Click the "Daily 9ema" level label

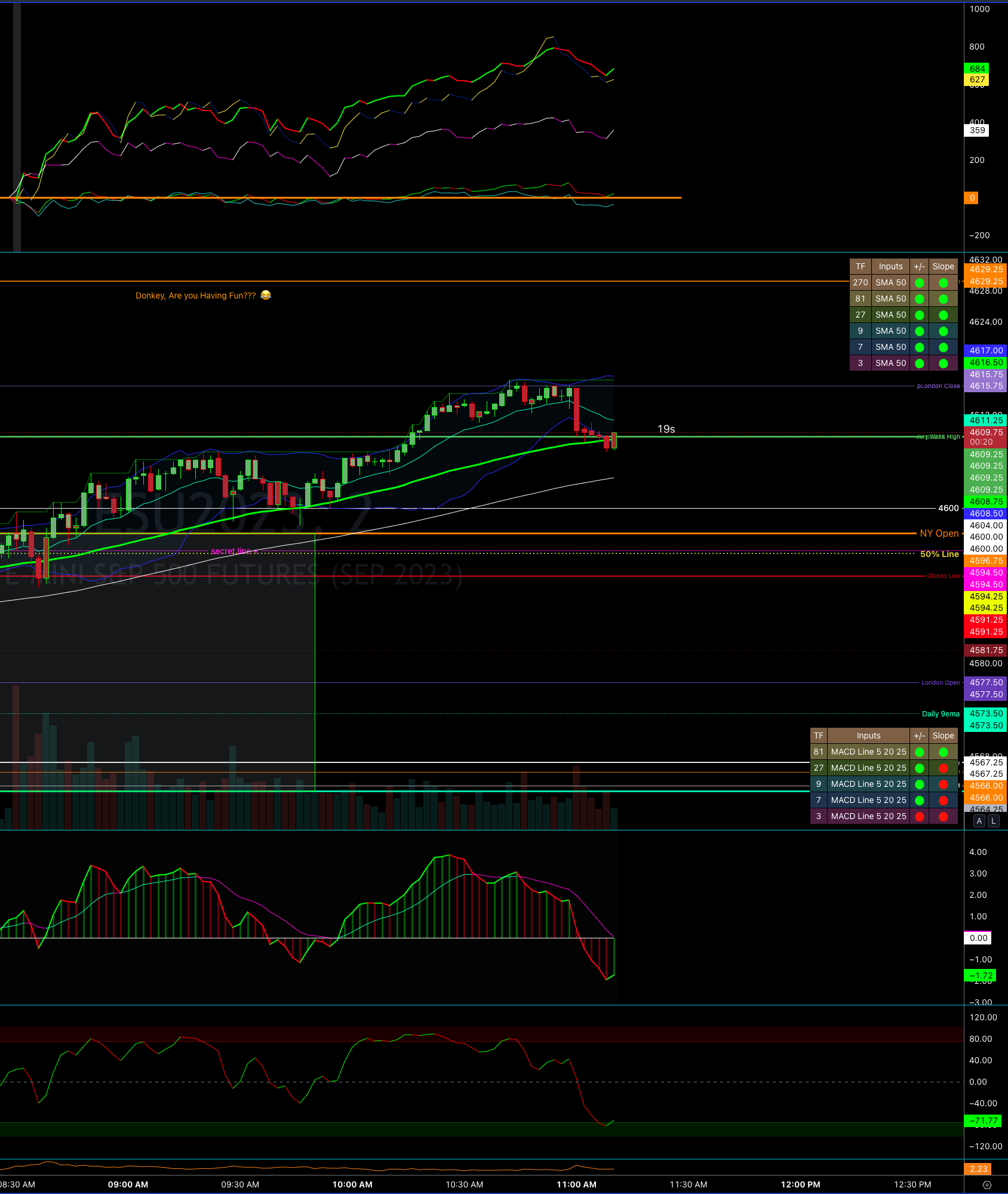941,714
